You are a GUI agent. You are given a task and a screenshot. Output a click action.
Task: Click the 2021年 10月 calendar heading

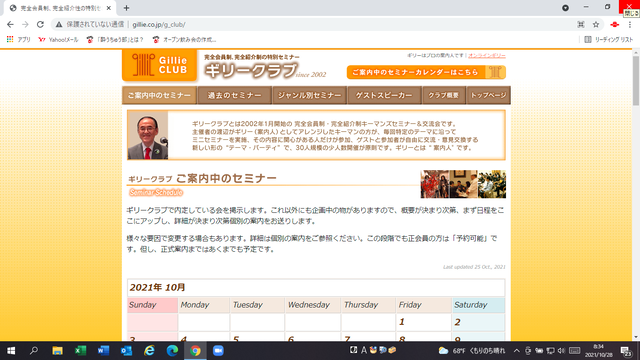(x=157, y=287)
